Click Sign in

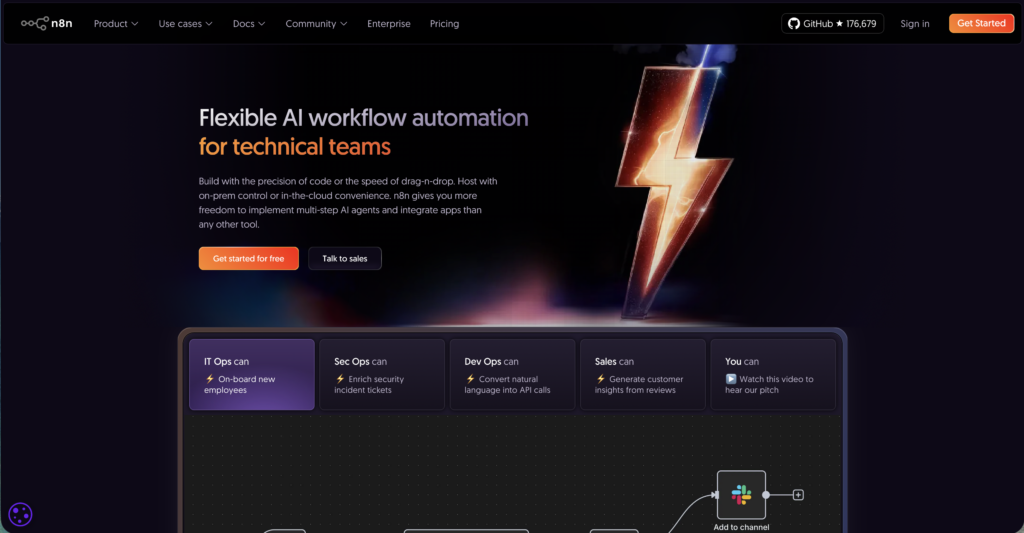[914, 24]
